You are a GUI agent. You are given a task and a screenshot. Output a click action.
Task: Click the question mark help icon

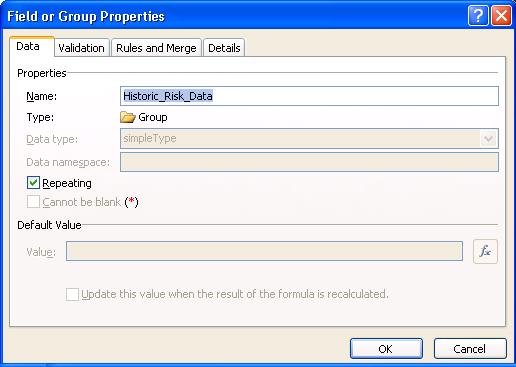pyautogui.click(x=478, y=16)
